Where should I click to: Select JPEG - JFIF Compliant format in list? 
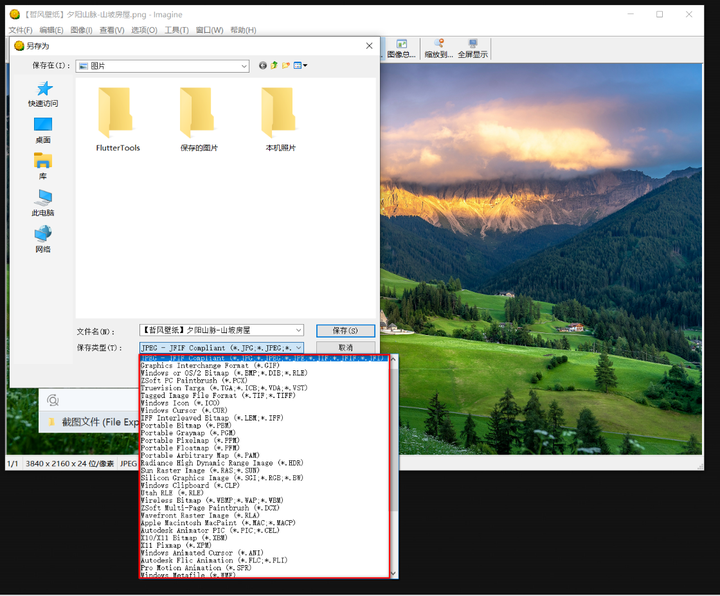click(264, 358)
